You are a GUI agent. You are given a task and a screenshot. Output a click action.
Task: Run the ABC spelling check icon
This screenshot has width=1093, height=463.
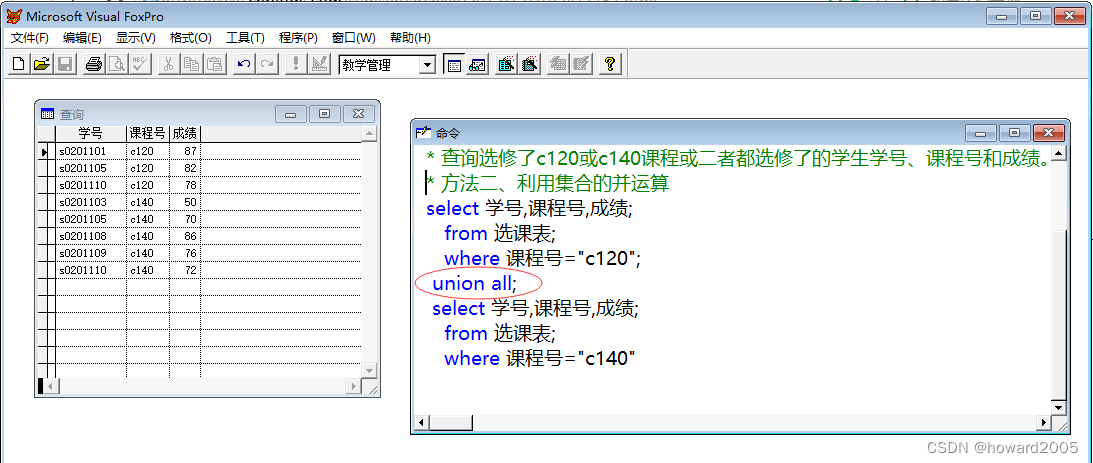[139, 65]
